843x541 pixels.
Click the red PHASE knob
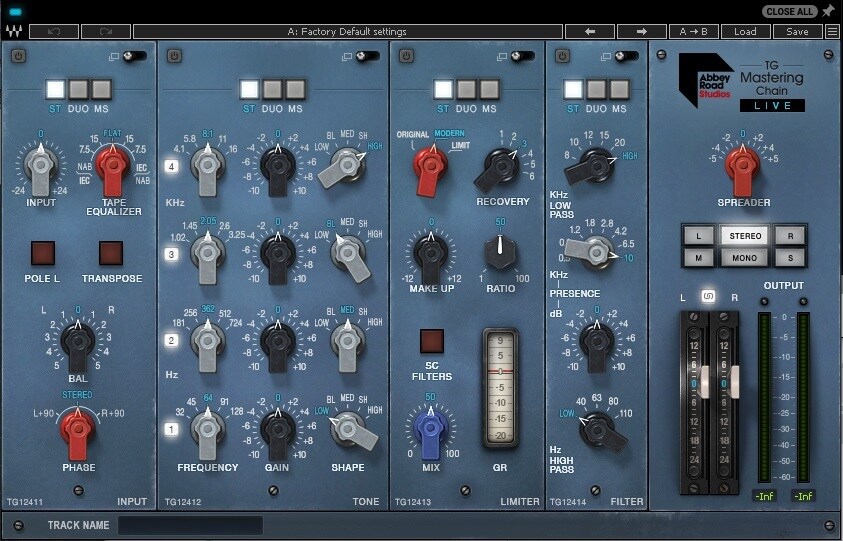click(78, 430)
